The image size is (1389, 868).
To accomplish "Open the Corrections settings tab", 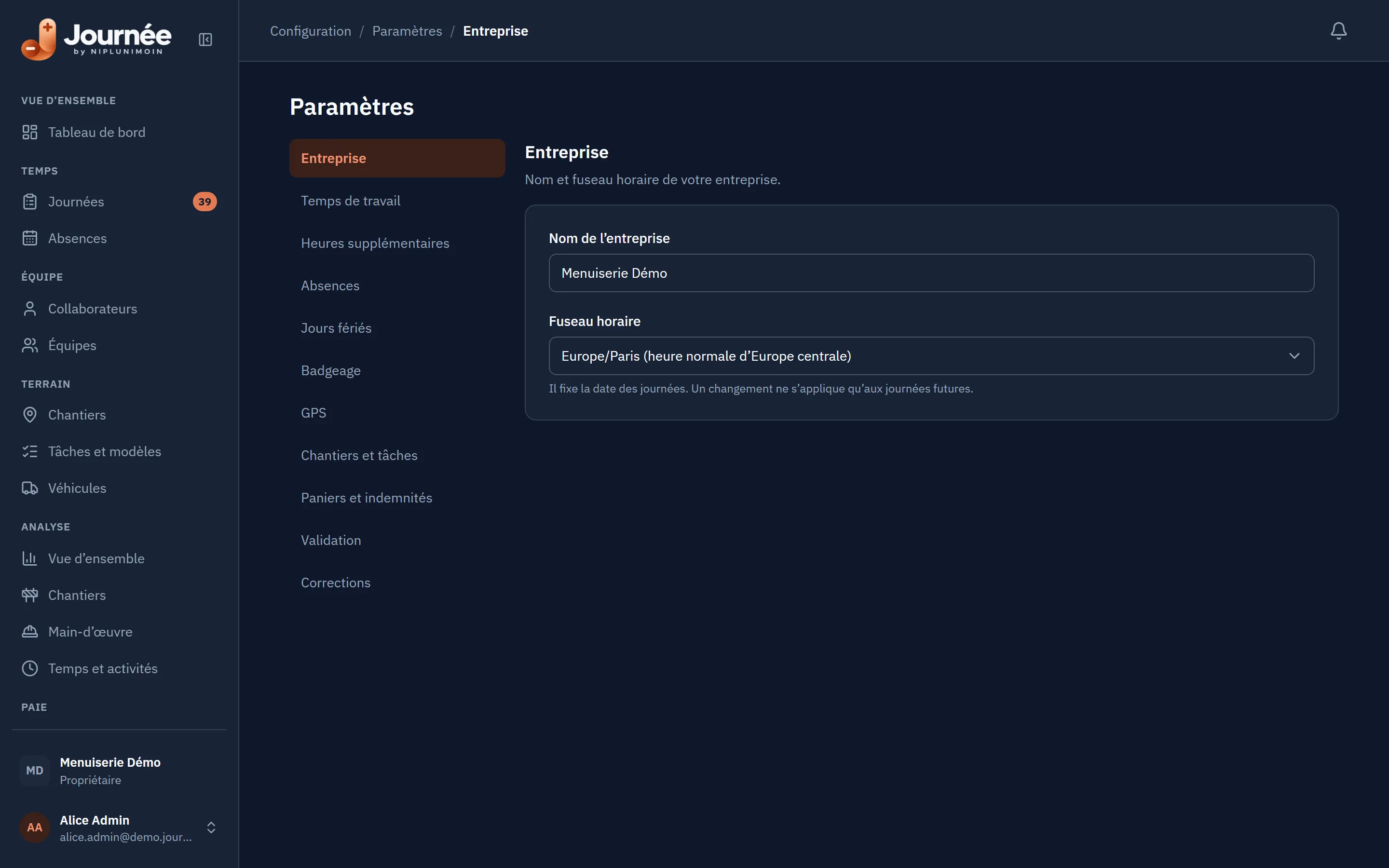I will 397,583.
